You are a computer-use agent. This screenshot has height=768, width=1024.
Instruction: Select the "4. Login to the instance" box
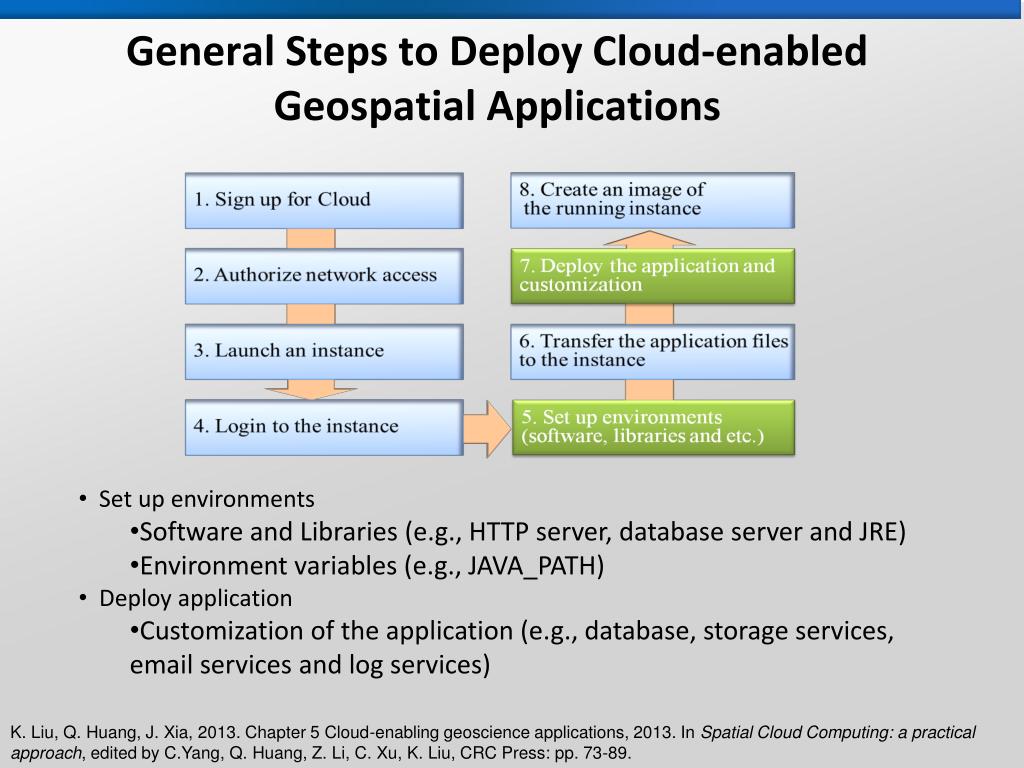point(324,427)
